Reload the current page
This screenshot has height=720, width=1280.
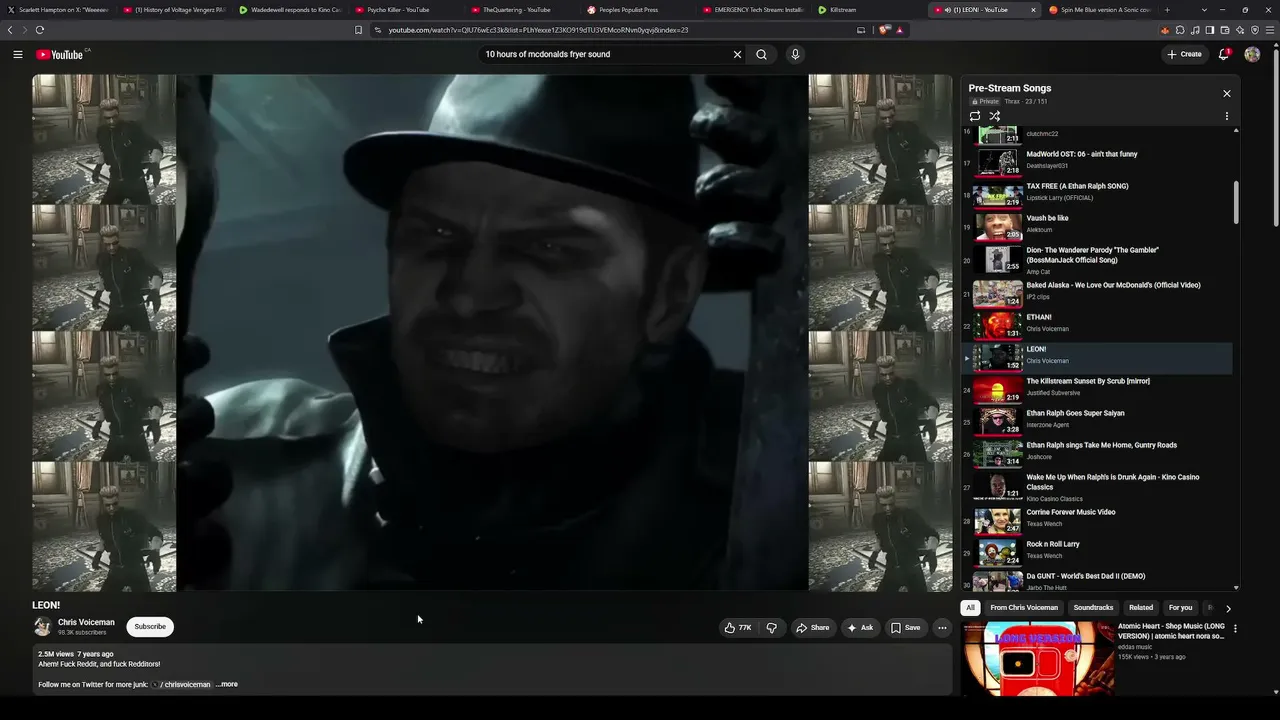click(x=40, y=30)
